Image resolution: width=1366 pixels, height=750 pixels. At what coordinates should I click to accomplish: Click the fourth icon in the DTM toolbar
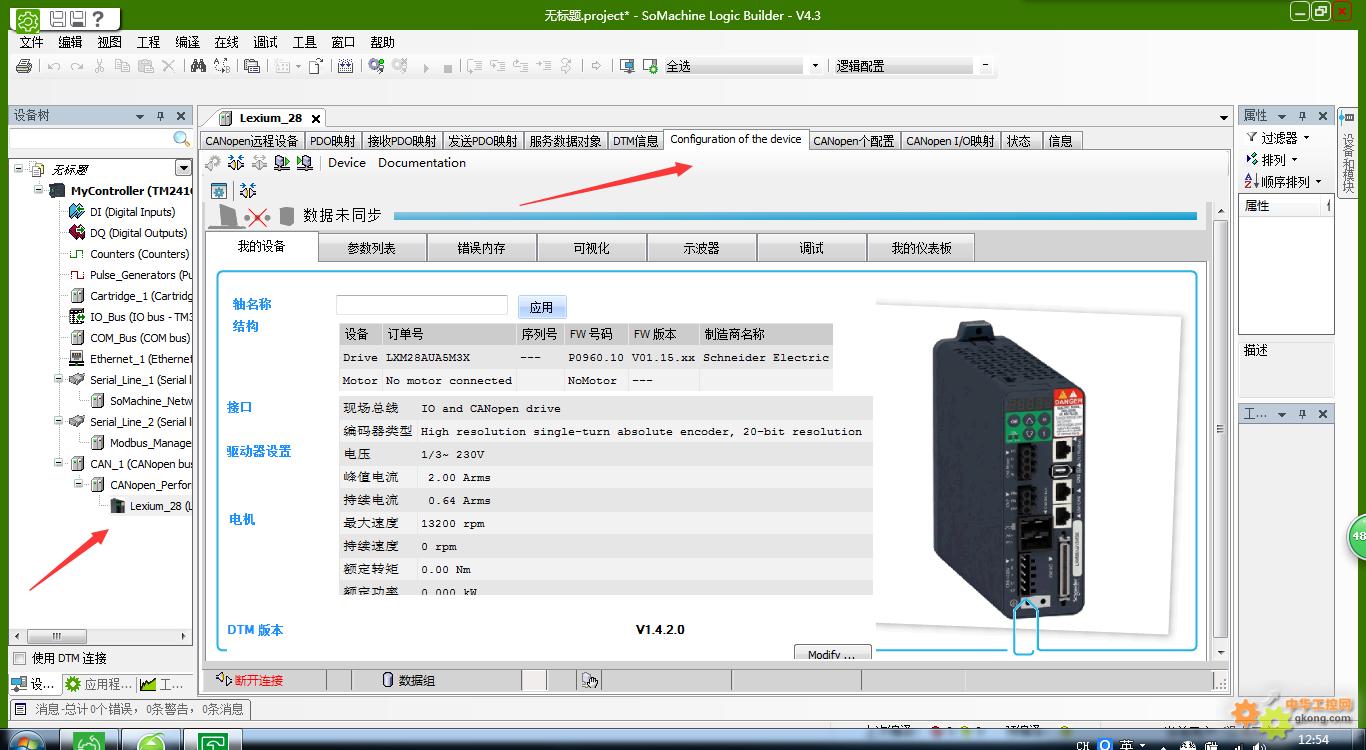[282, 163]
